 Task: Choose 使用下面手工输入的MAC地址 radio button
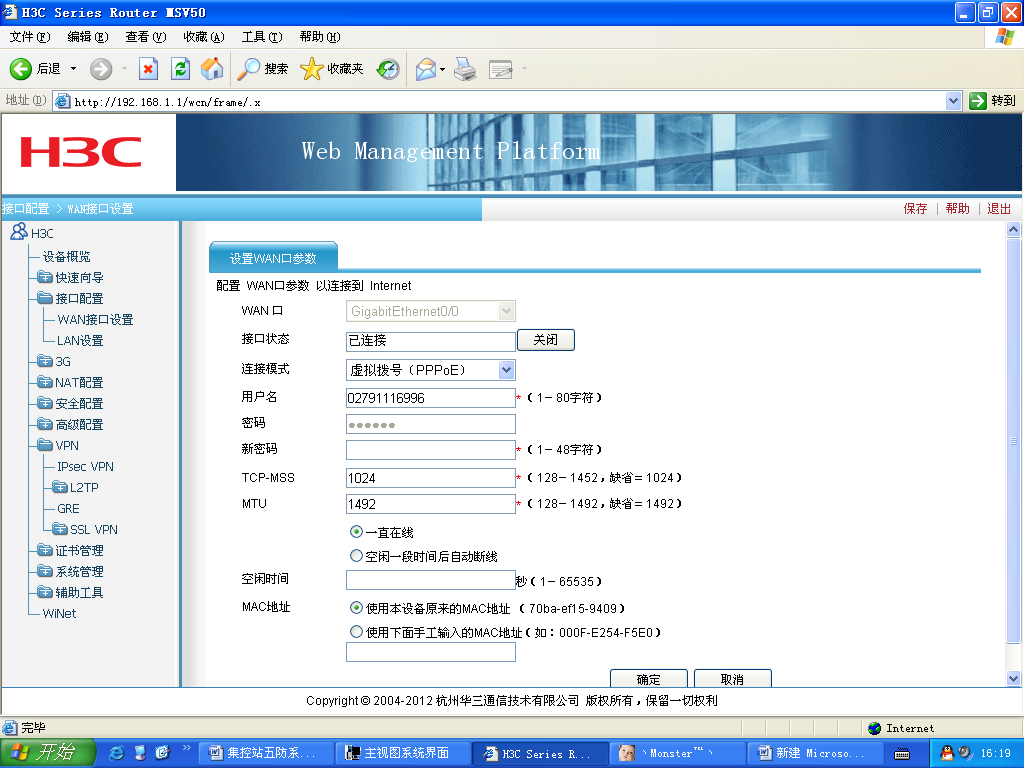click(x=356, y=632)
